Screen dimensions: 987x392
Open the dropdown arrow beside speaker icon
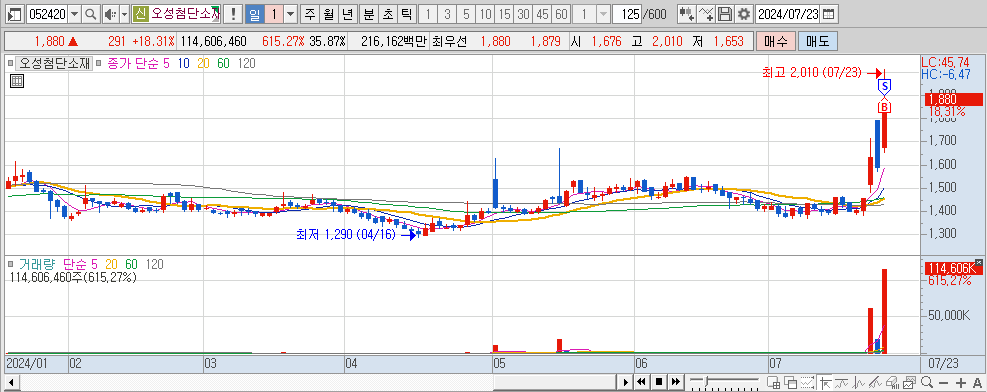tap(124, 14)
